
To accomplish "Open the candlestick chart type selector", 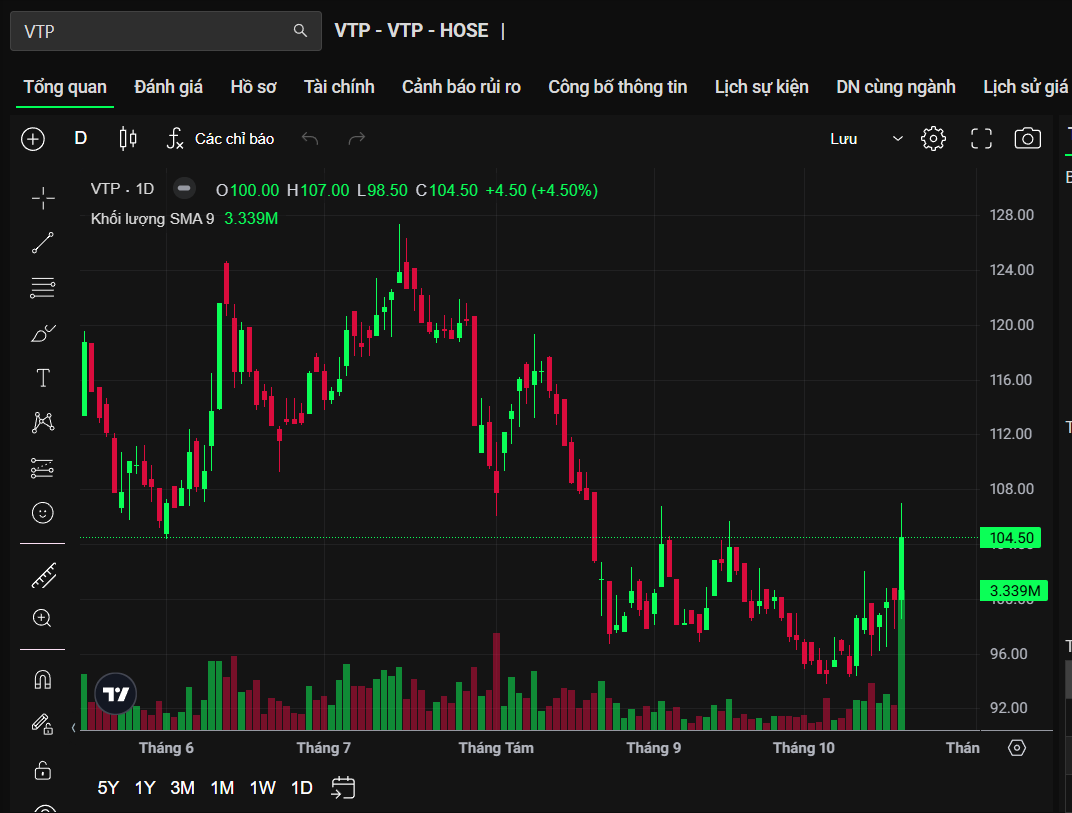I will [x=128, y=139].
